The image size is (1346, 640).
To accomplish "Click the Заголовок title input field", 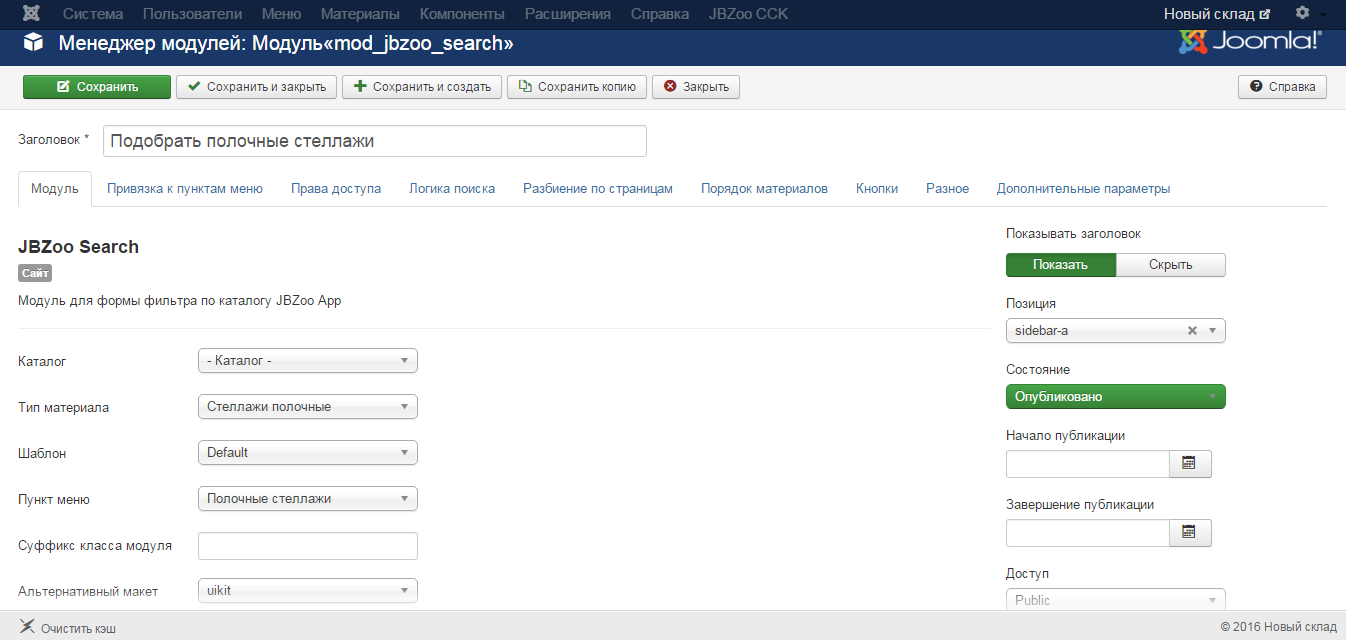I will [x=375, y=141].
